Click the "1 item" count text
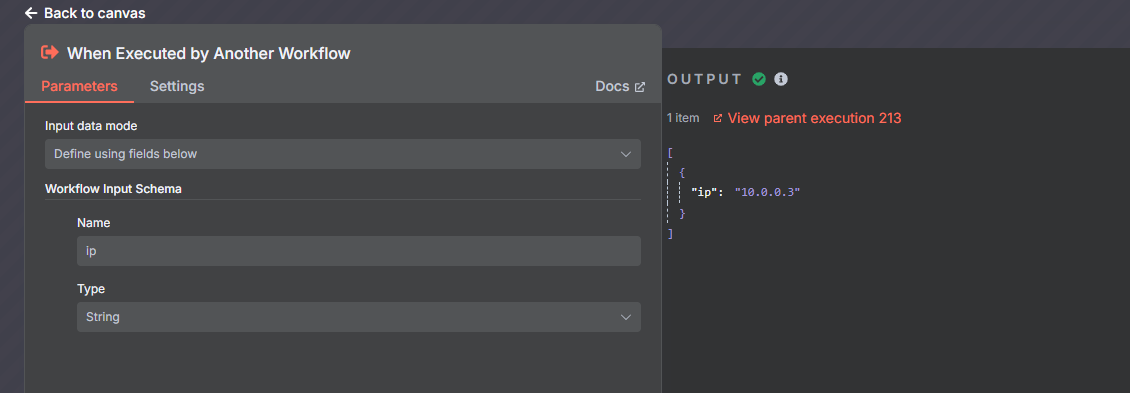Screen dimensions: 1130x393 683,118
